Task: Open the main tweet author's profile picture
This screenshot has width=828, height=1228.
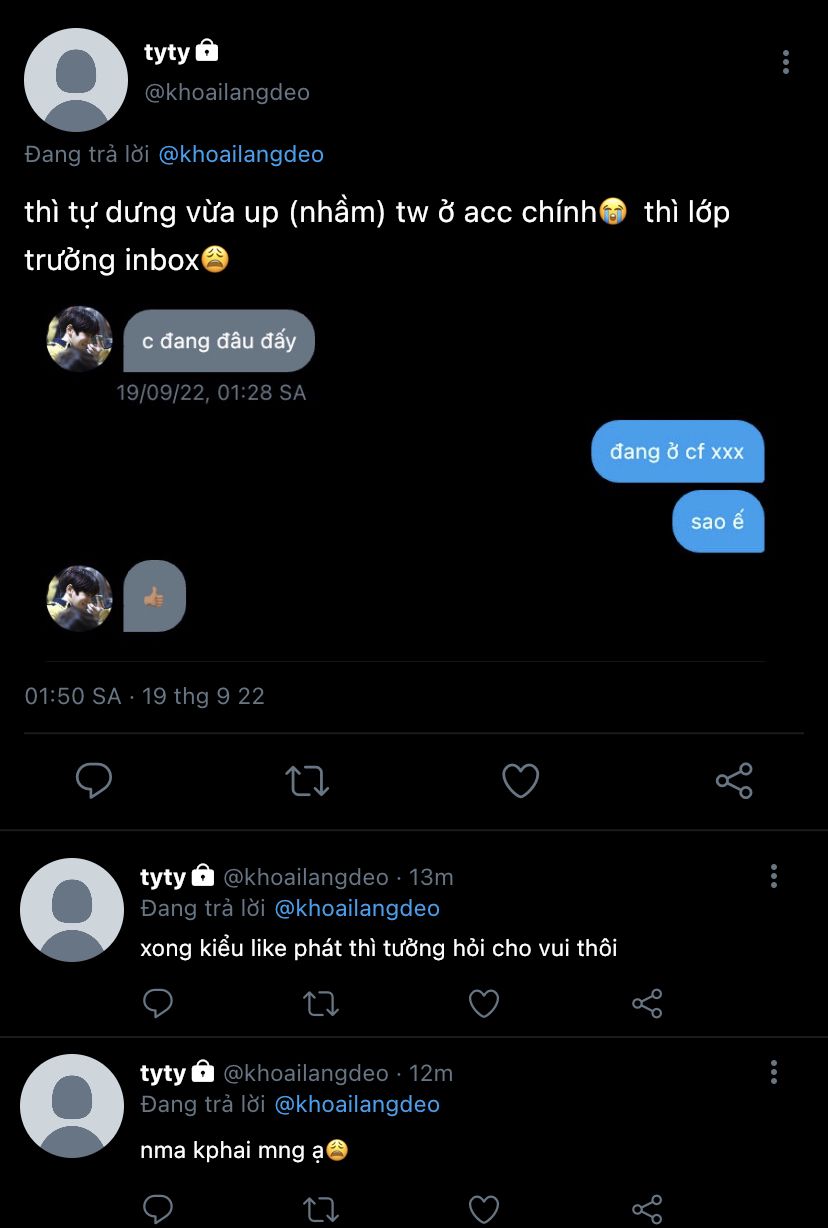Action: click(76, 80)
